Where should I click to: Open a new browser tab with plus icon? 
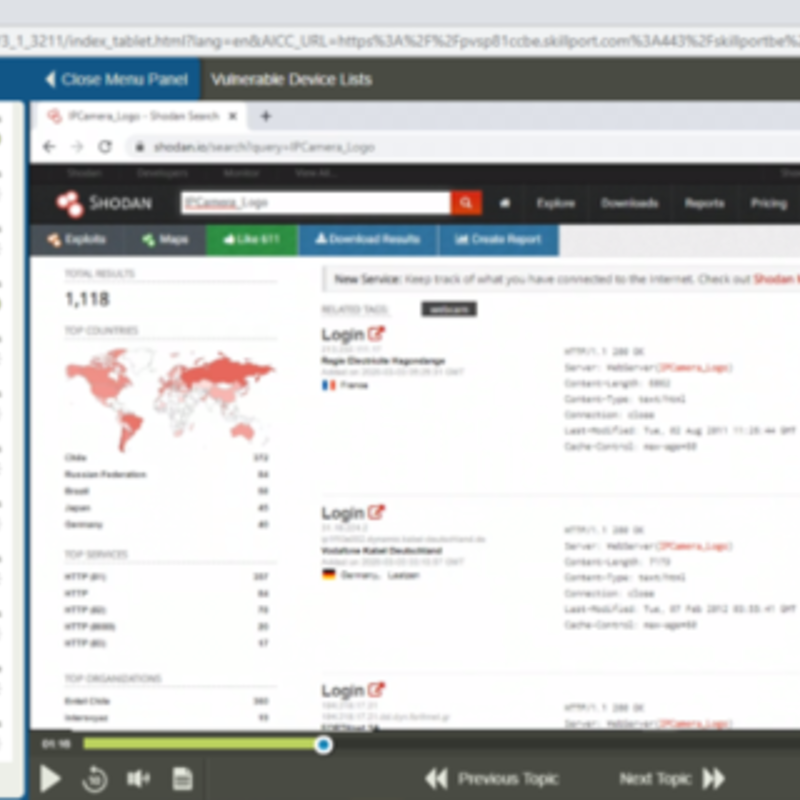266,116
